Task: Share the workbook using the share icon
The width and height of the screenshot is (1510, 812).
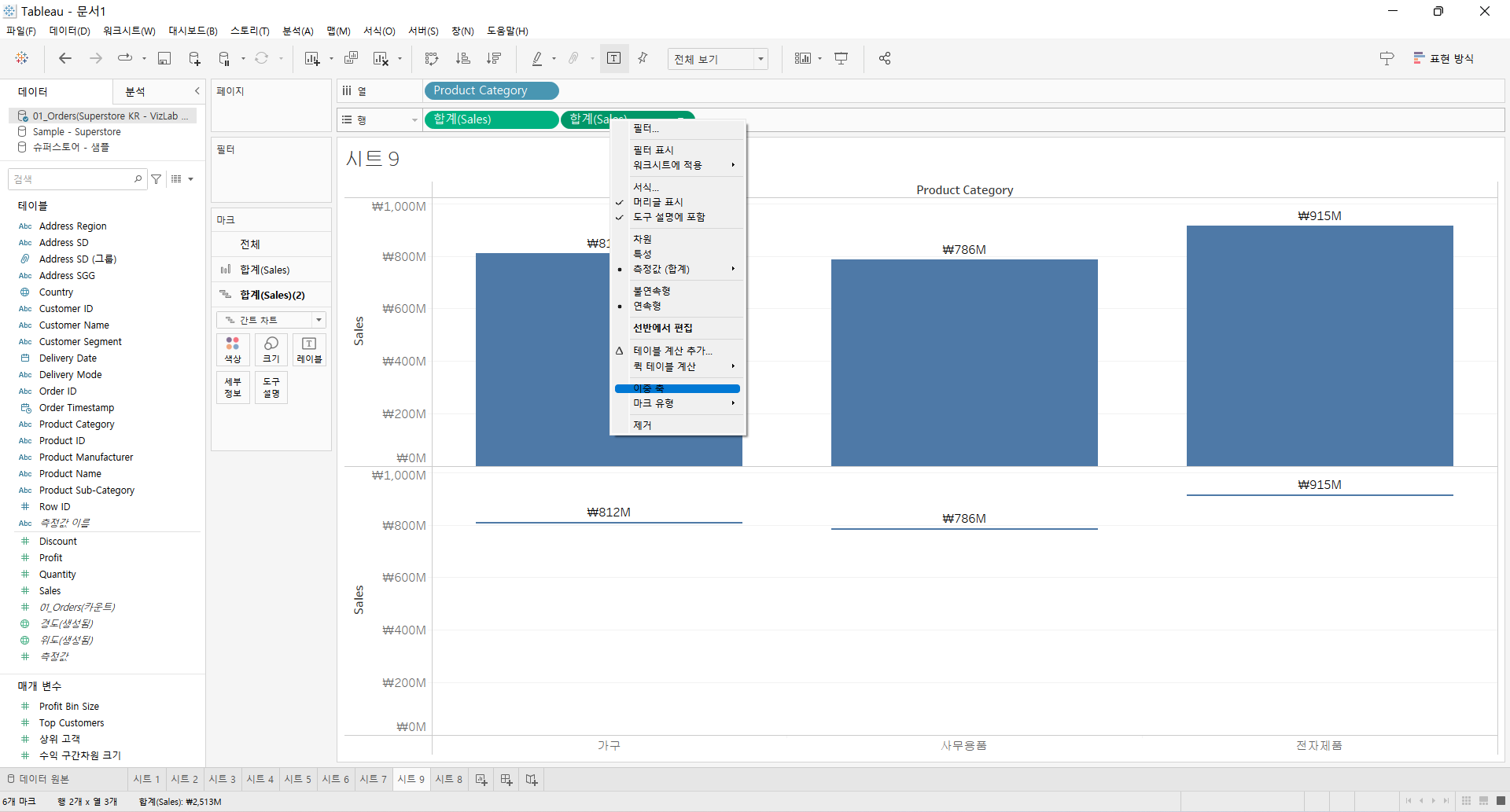Action: coord(885,58)
